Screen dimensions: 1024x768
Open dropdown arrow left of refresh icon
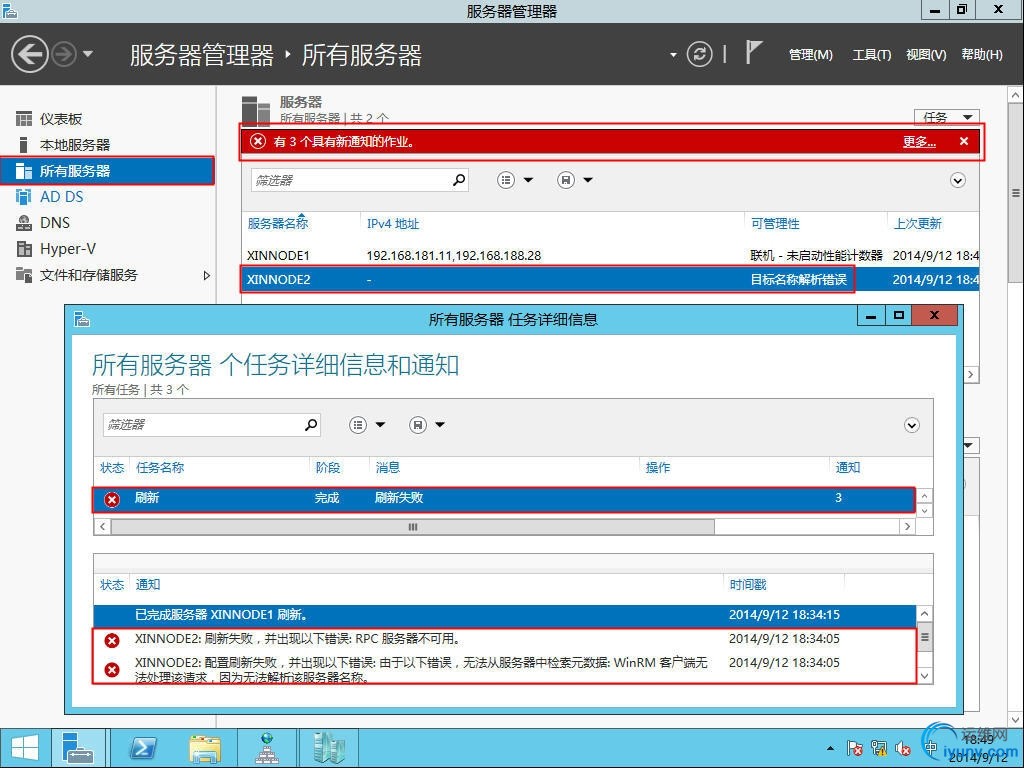[673, 55]
